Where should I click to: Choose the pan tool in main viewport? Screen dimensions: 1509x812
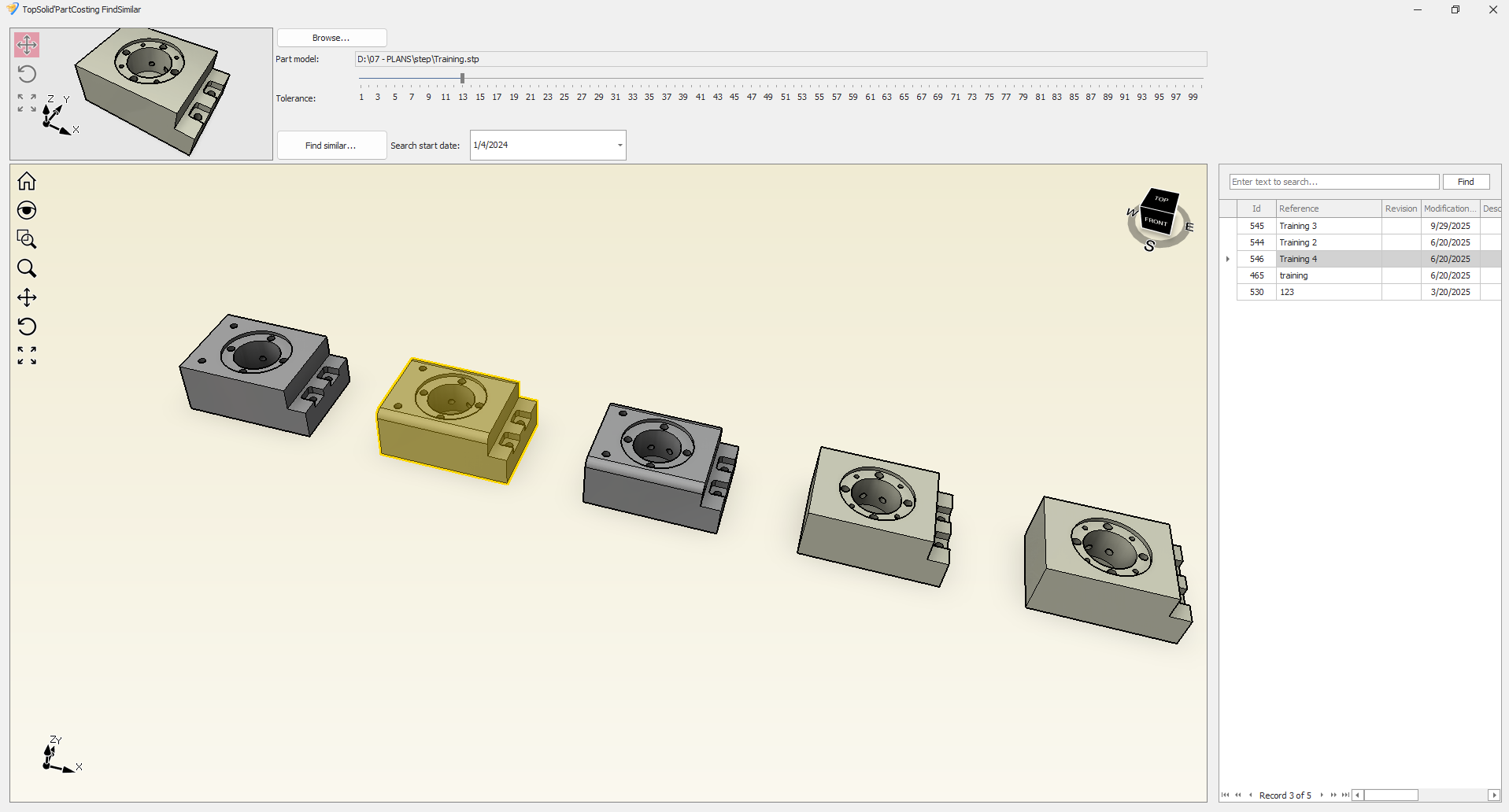(27, 297)
